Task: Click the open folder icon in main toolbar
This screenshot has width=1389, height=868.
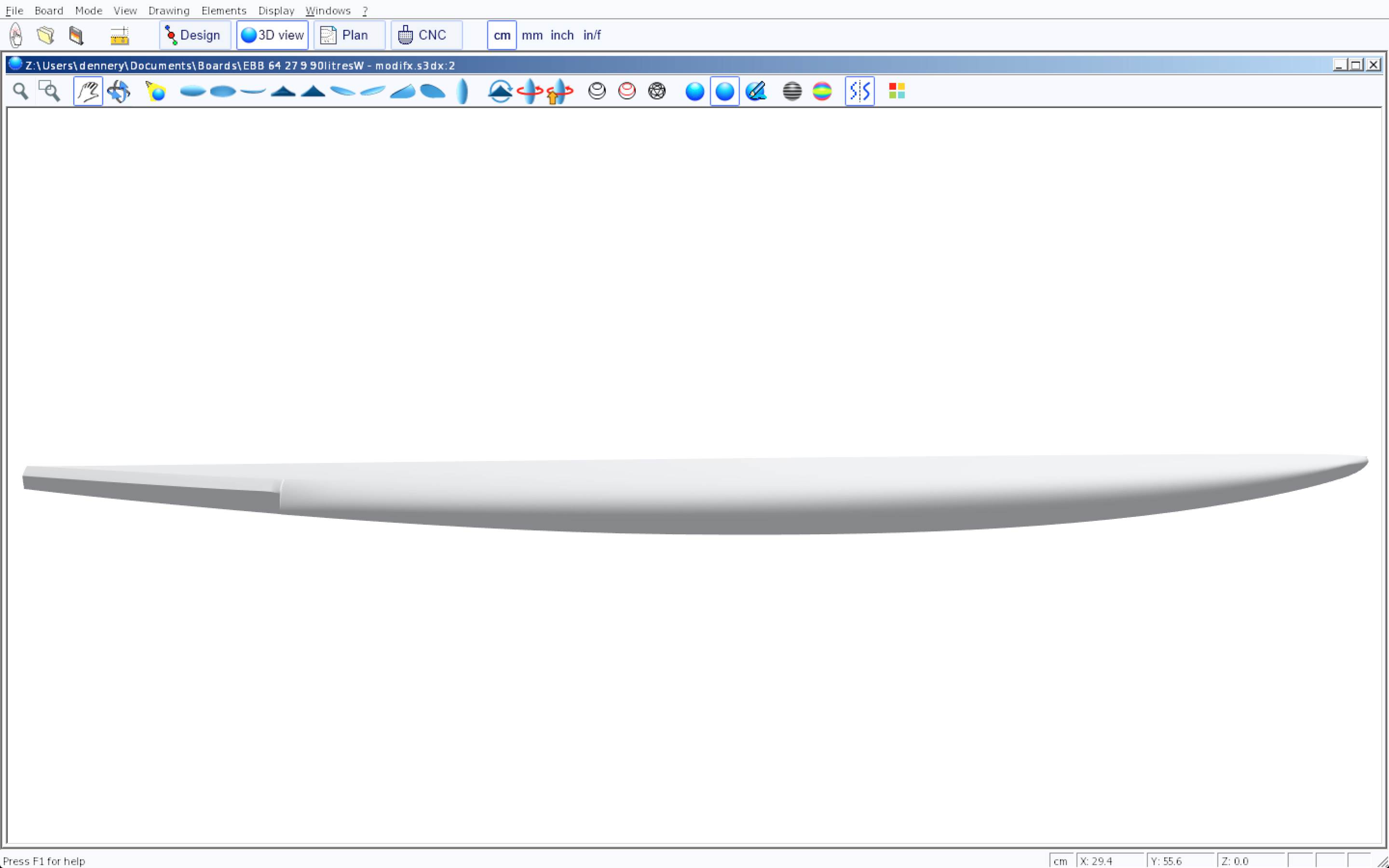Action: click(46, 35)
